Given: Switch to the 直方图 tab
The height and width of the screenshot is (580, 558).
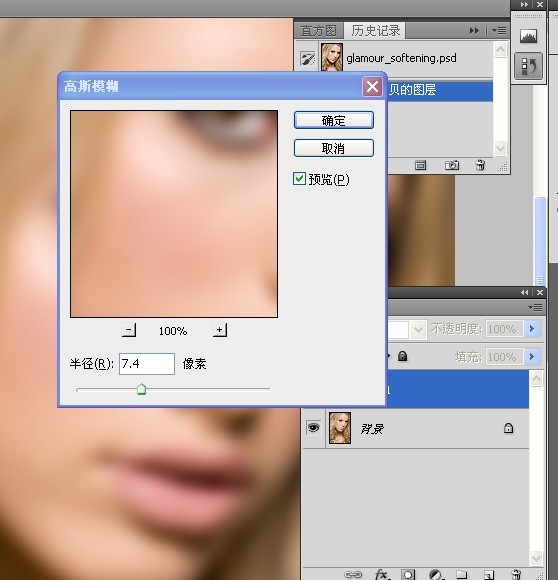Looking at the screenshot, I should coord(318,31).
